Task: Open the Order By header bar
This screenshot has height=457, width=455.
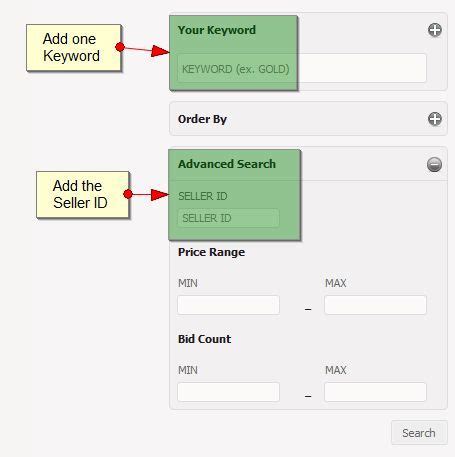Action: coord(308,119)
